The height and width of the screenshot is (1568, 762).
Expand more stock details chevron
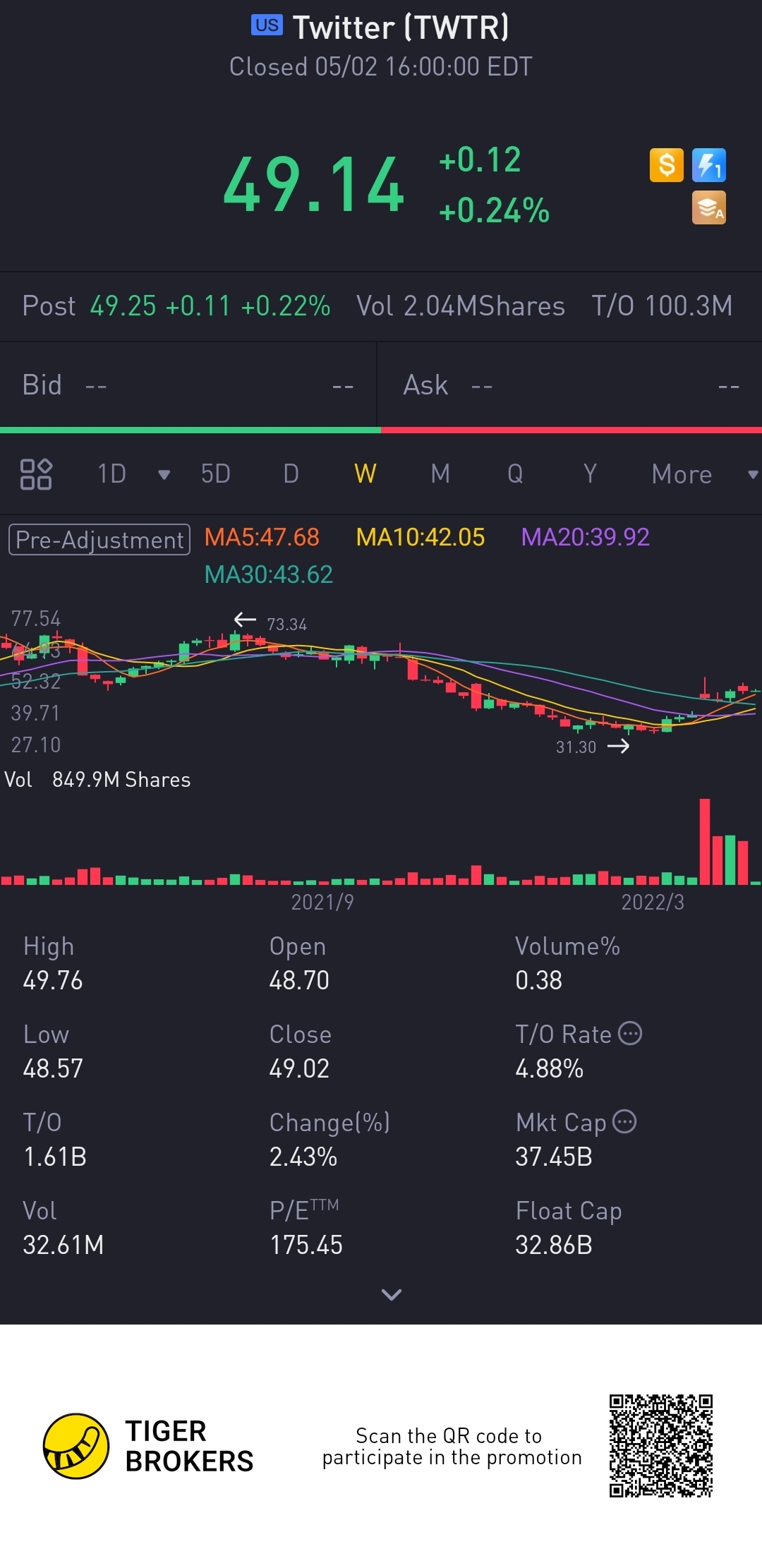[391, 1294]
